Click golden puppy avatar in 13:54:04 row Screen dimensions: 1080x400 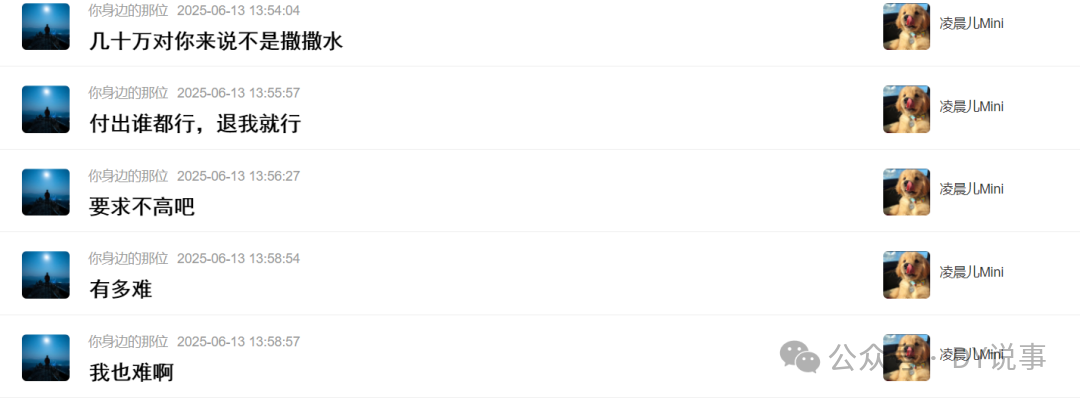tap(906, 26)
